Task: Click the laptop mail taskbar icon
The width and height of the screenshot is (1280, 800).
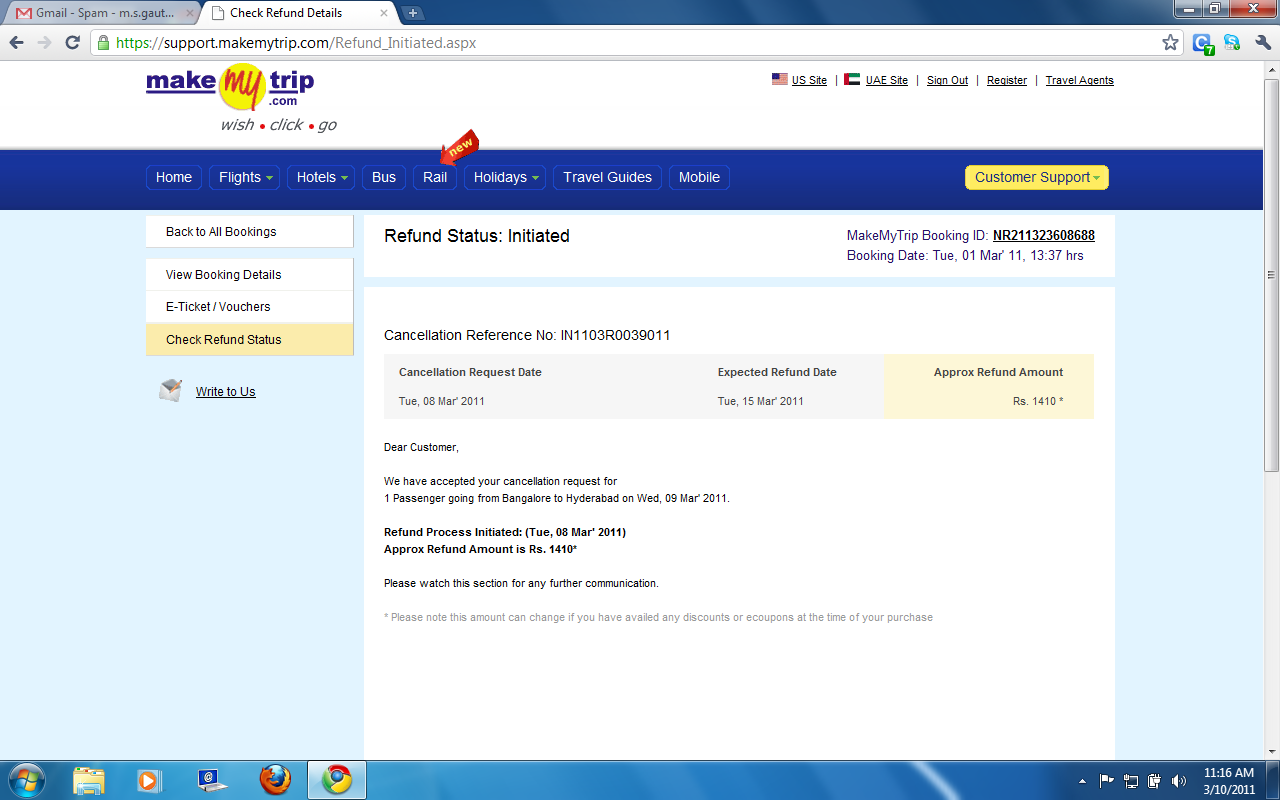Action: coord(211,780)
